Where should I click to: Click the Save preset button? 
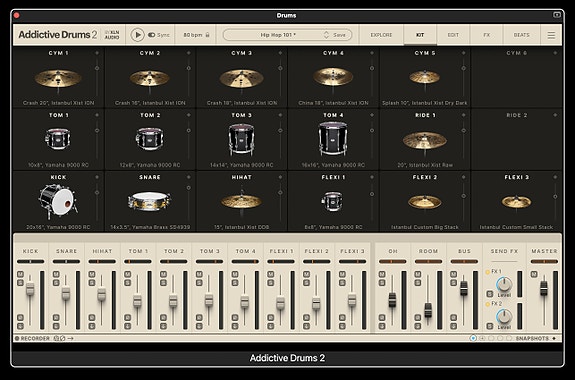pos(339,35)
